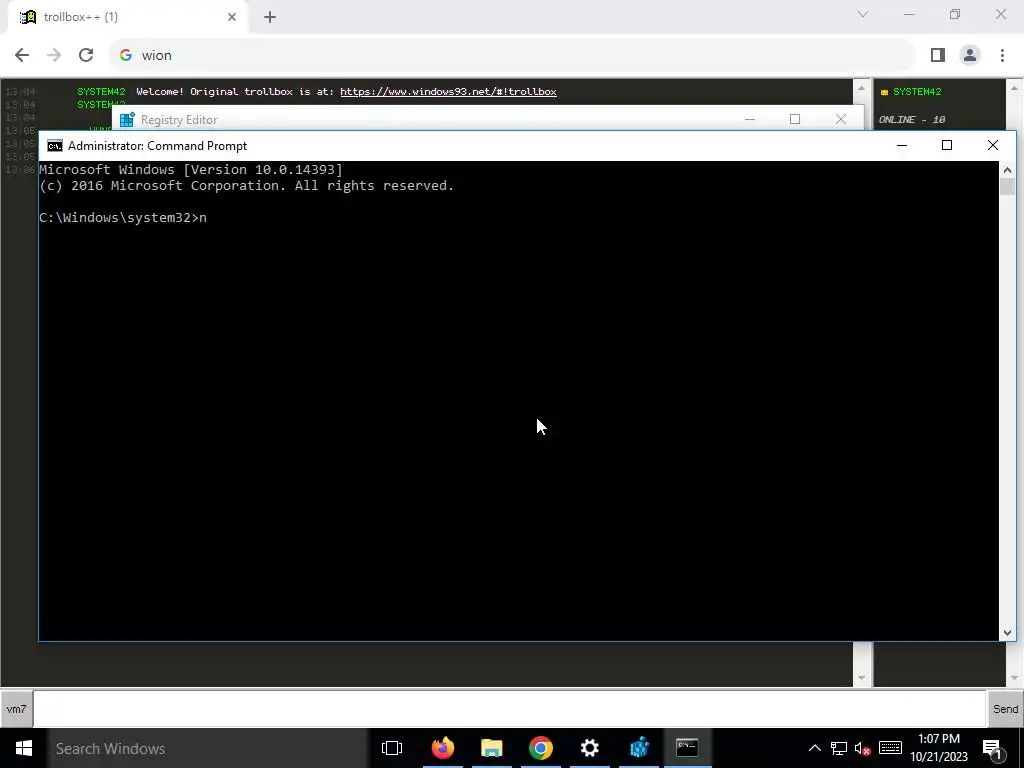
Task: Click the network tray icon
Action: (x=839, y=748)
